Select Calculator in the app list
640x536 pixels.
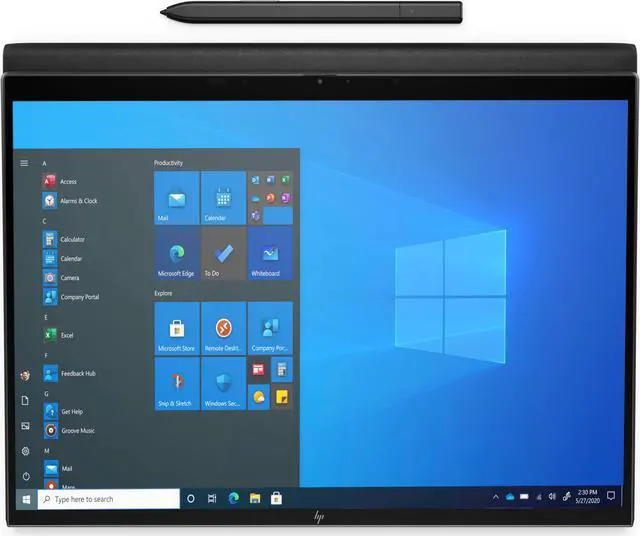(x=72, y=239)
